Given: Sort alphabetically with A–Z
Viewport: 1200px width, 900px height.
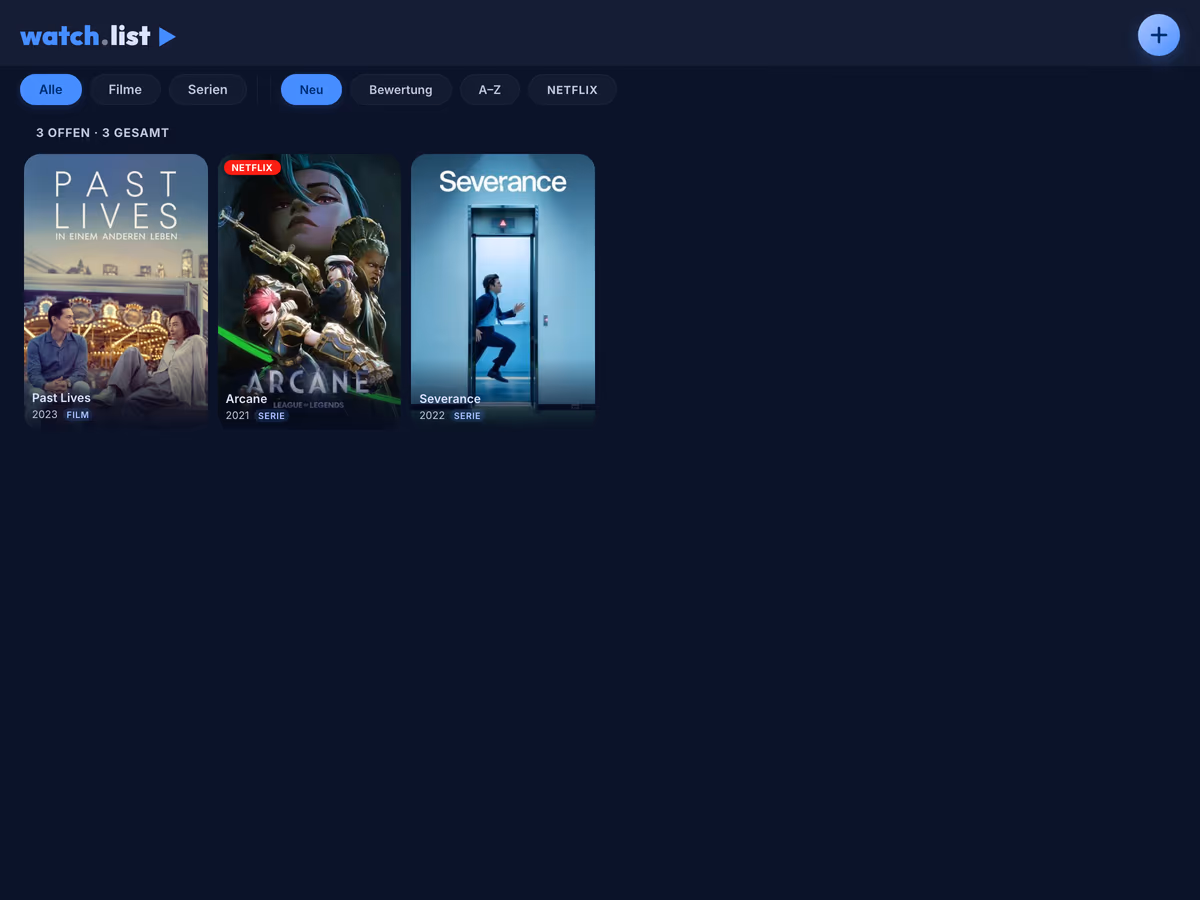Looking at the screenshot, I should pos(489,89).
